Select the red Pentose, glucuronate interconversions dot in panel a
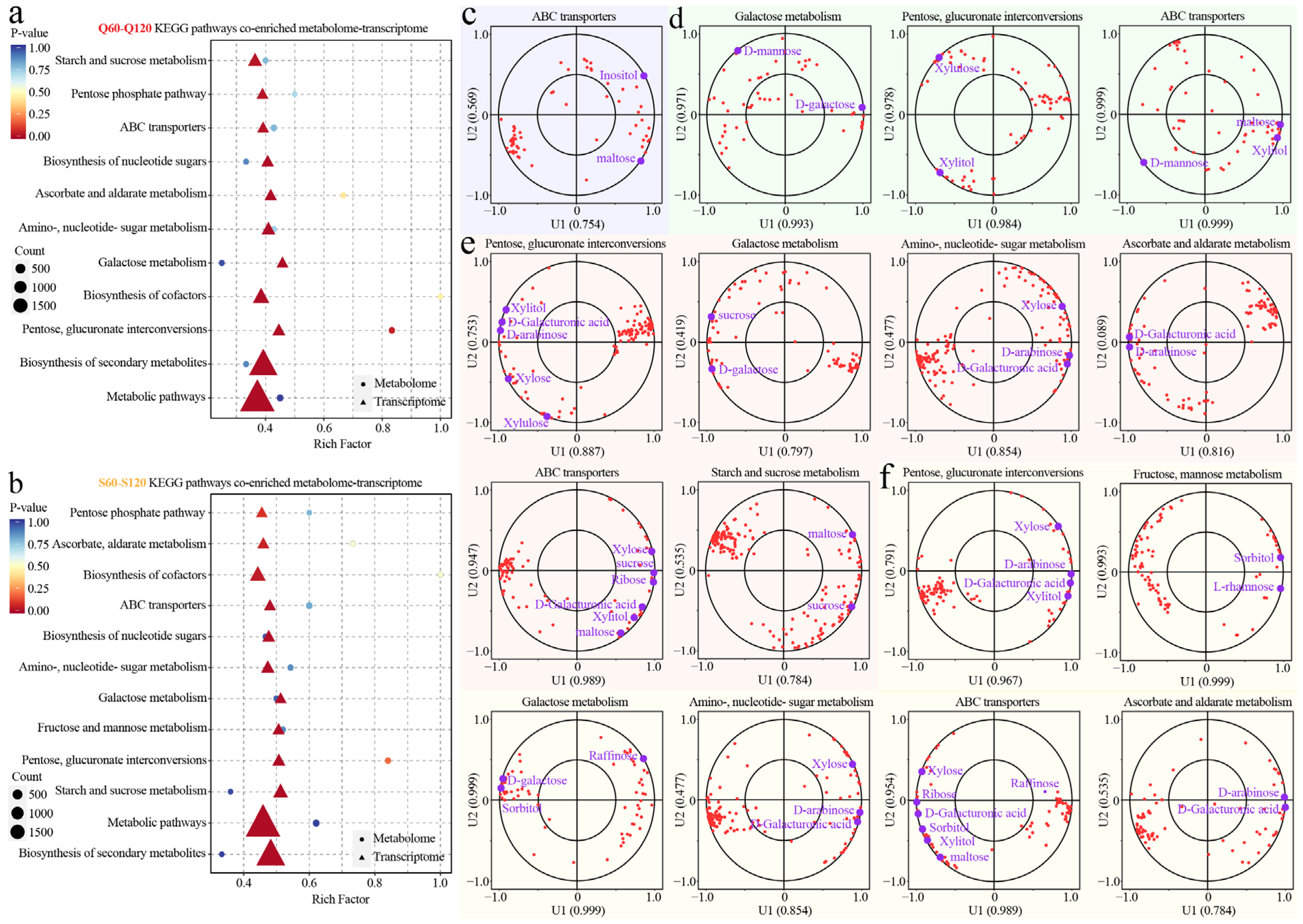 tap(392, 330)
